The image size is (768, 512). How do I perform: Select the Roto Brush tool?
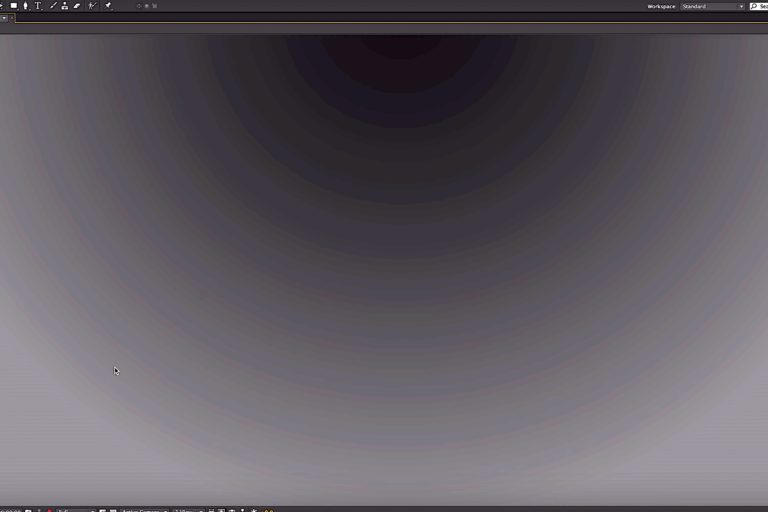[92, 6]
